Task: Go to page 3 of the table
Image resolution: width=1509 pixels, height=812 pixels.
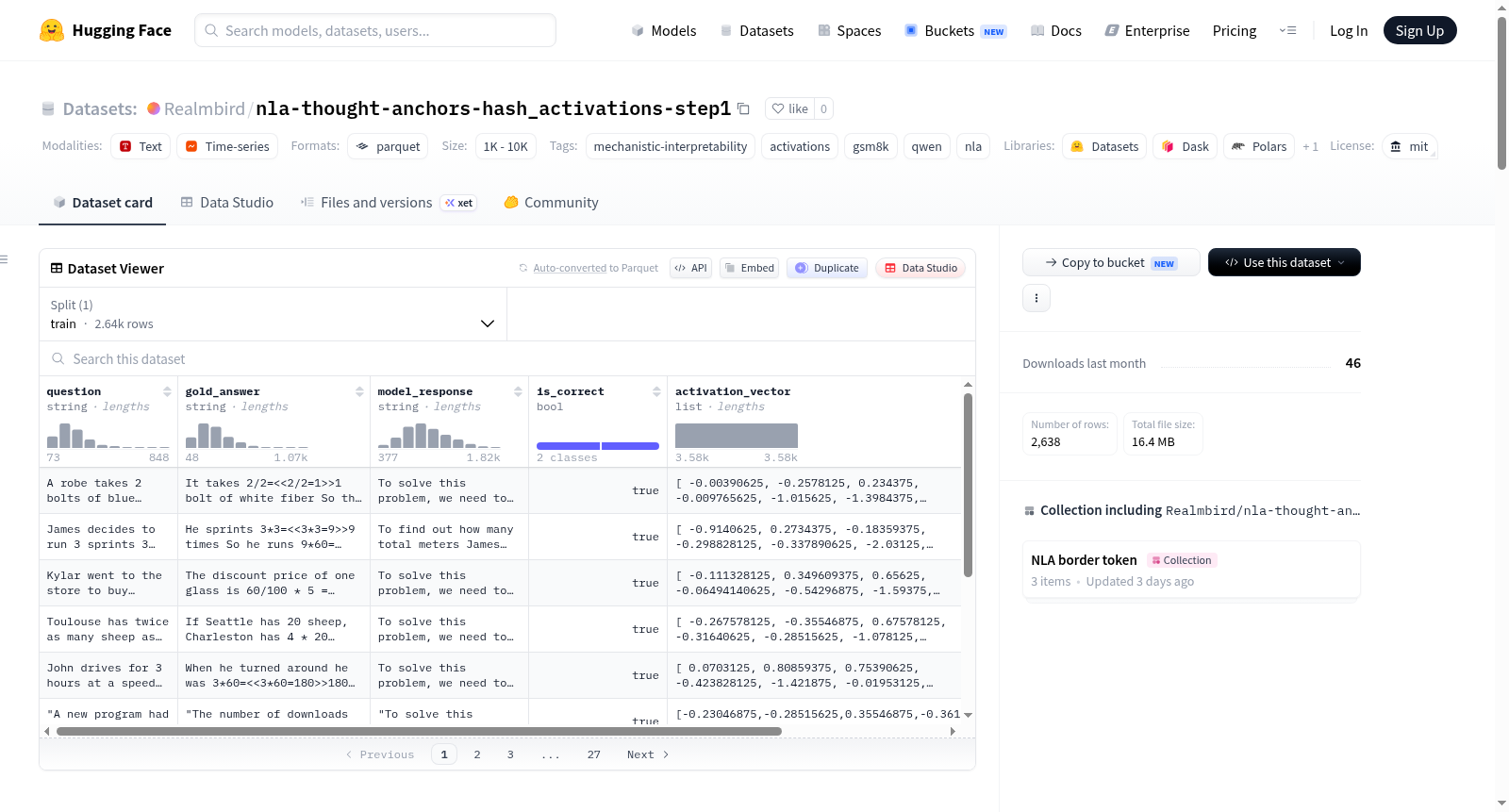Action: click(510, 754)
